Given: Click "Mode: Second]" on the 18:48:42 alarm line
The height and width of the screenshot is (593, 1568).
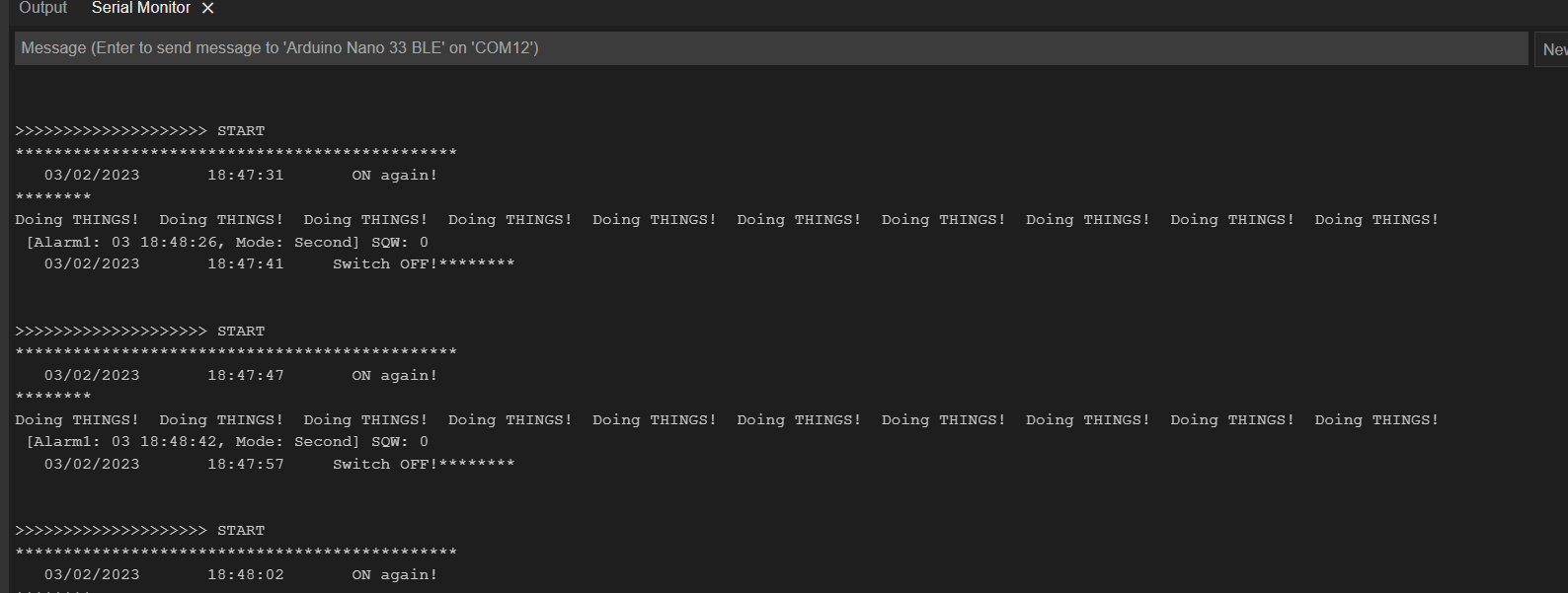Looking at the screenshot, I should pos(297,442).
